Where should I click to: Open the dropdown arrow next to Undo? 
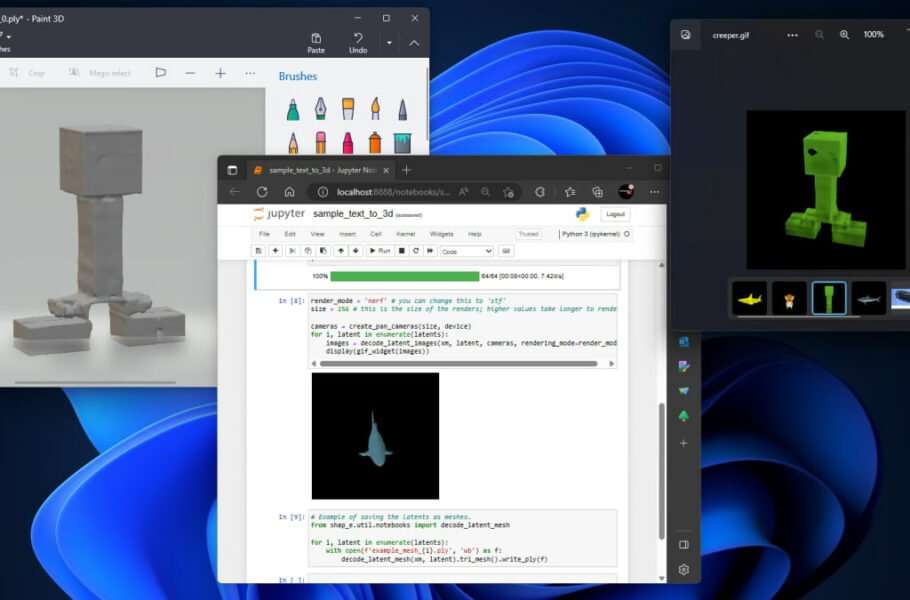click(389, 42)
